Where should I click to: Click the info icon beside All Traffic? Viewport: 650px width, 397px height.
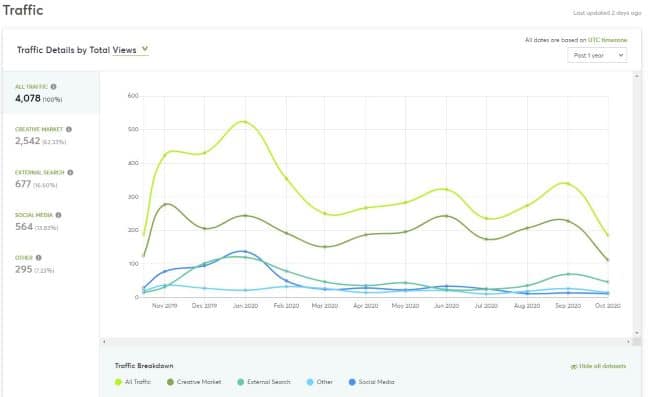[x=53, y=87]
